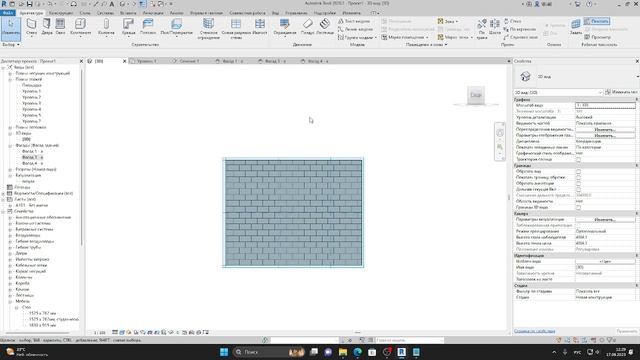Toggle the Показать границу обрезки checkbox
This screenshot has width=640, height=360.
(x=578, y=178)
